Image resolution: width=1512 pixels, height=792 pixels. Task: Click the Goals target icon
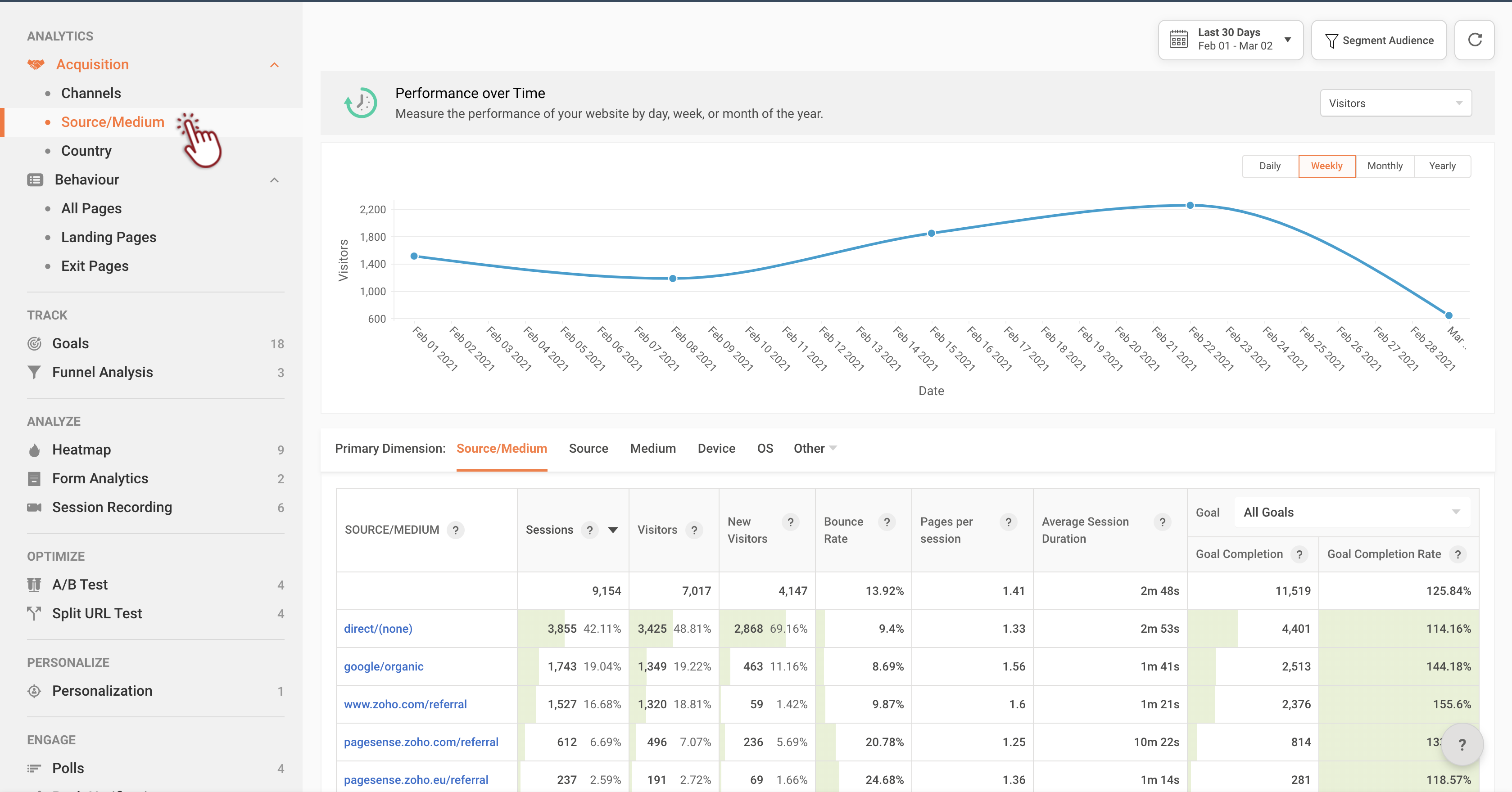(35, 344)
